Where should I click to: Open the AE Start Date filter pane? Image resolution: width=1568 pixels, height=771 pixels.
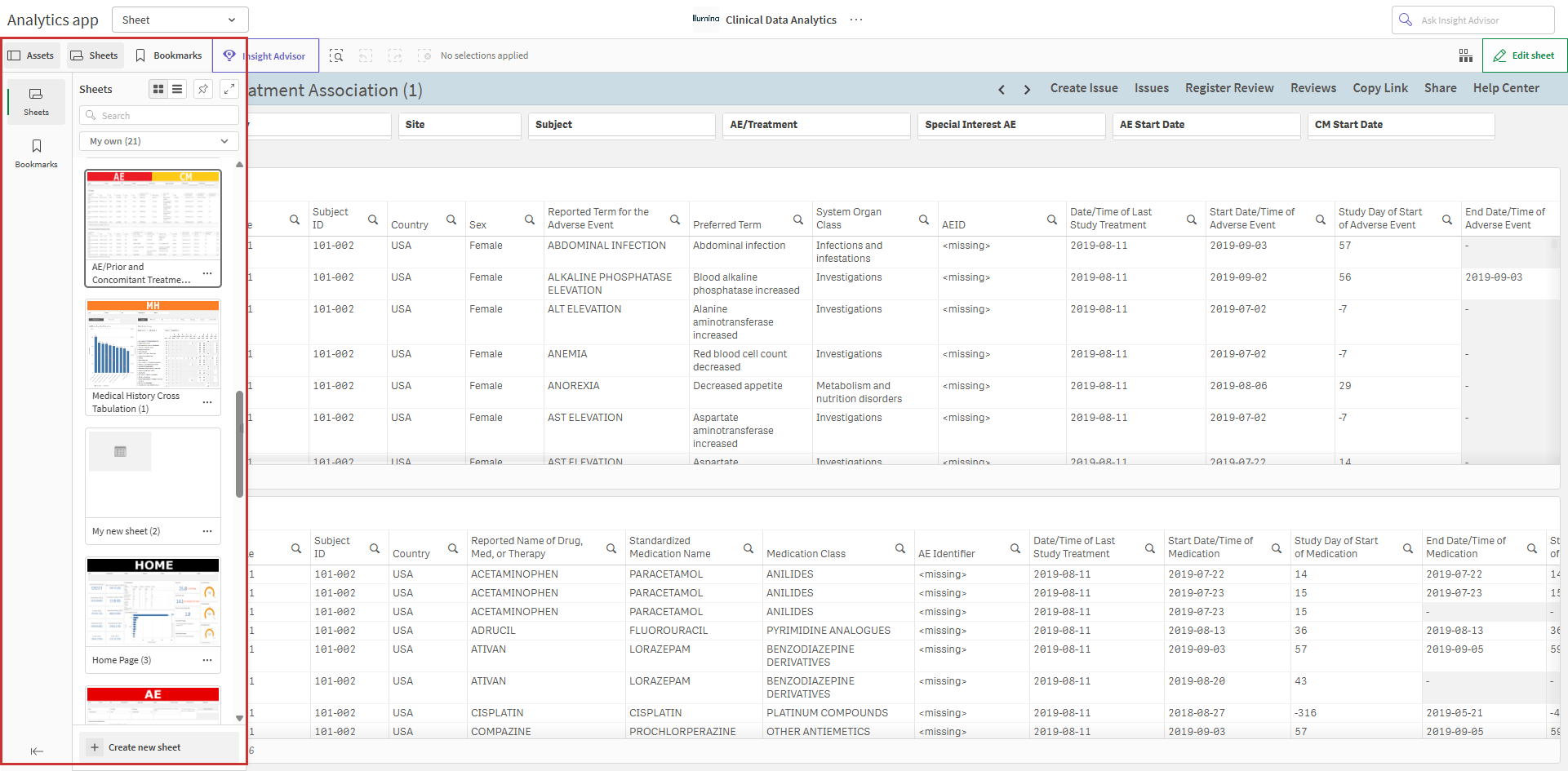click(1206, 125)
